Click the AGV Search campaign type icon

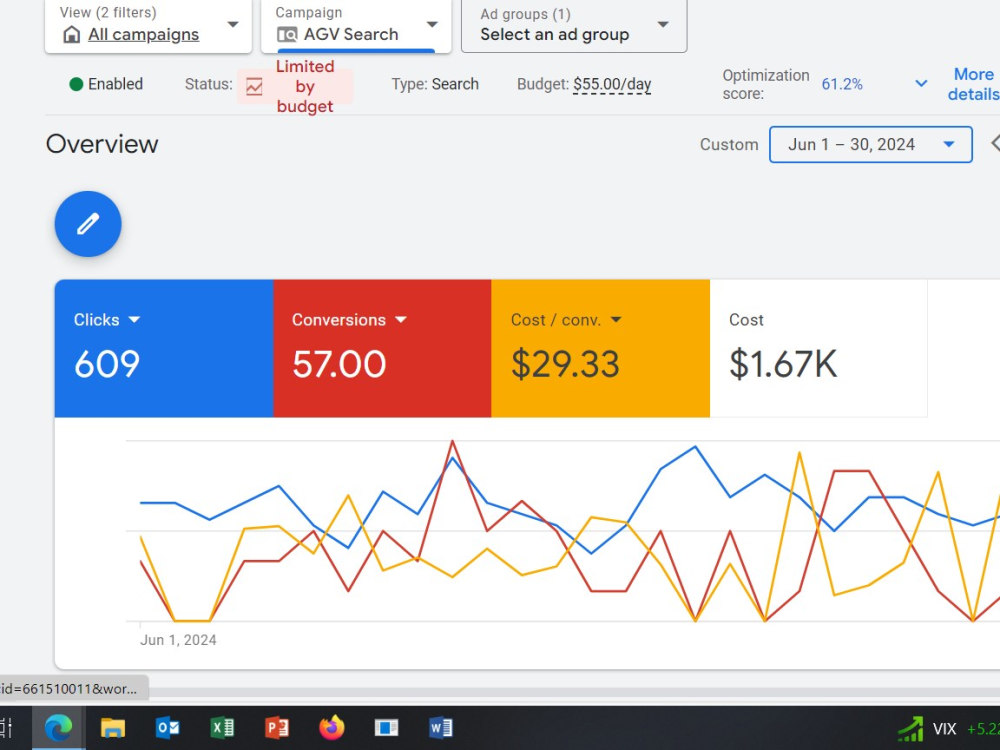coord(287,34)
